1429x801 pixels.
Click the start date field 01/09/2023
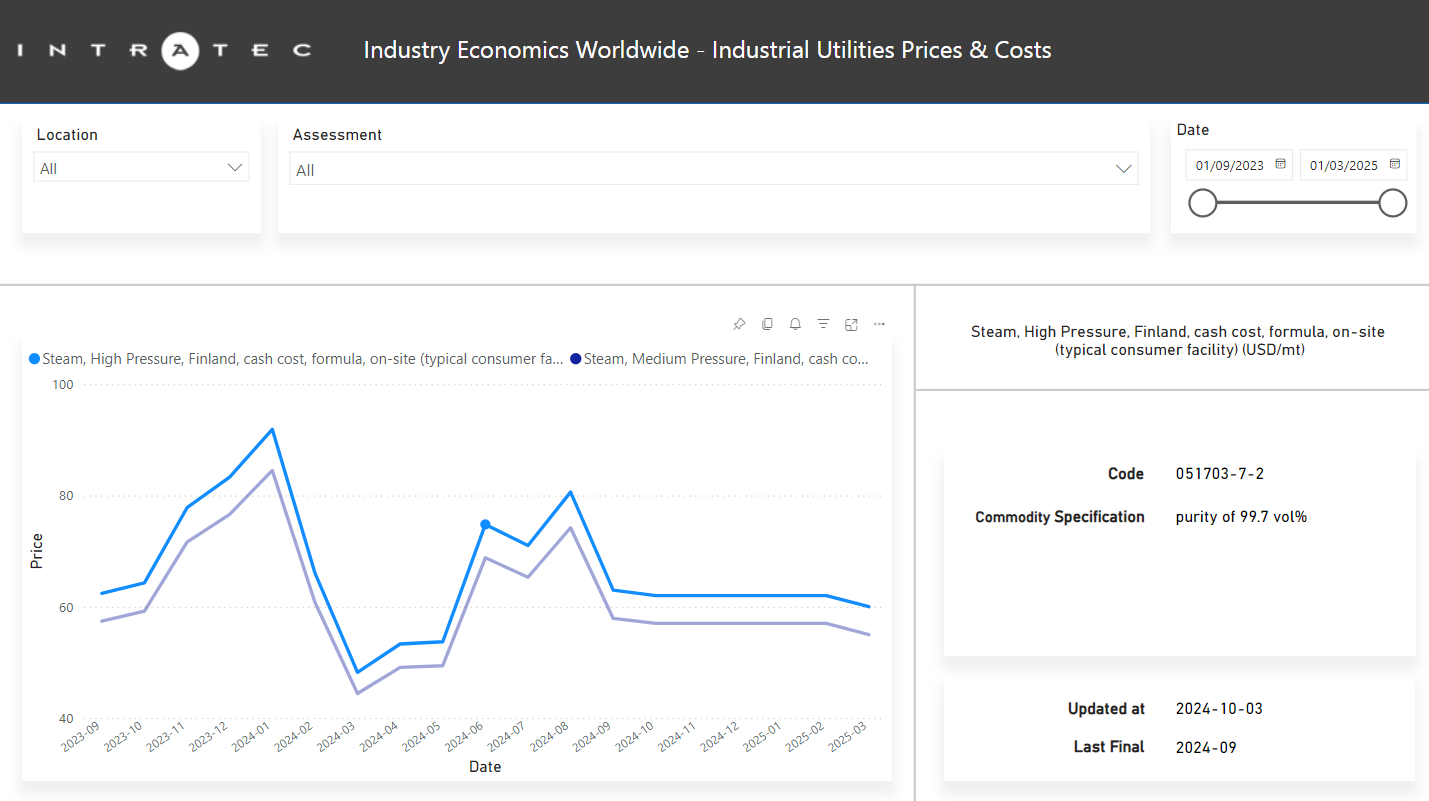(1229, 166)
